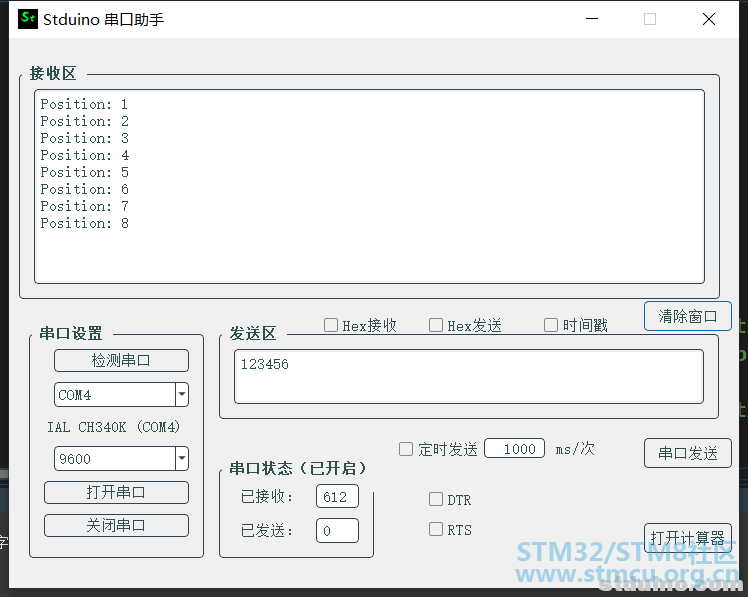Click the 'Position: 4' line

tap(84, 155)
